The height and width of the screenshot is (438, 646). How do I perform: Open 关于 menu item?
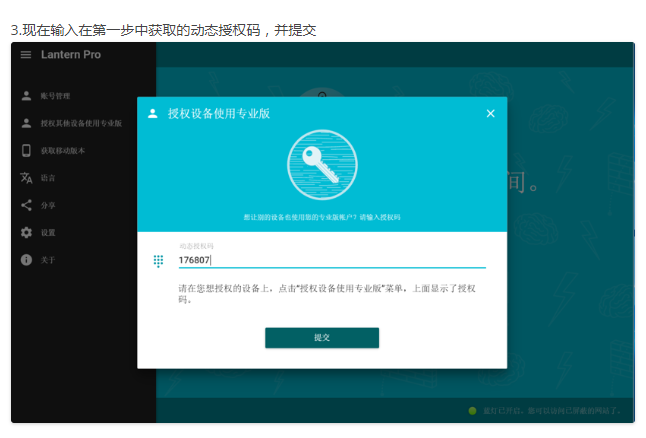(x=48, y=260)
